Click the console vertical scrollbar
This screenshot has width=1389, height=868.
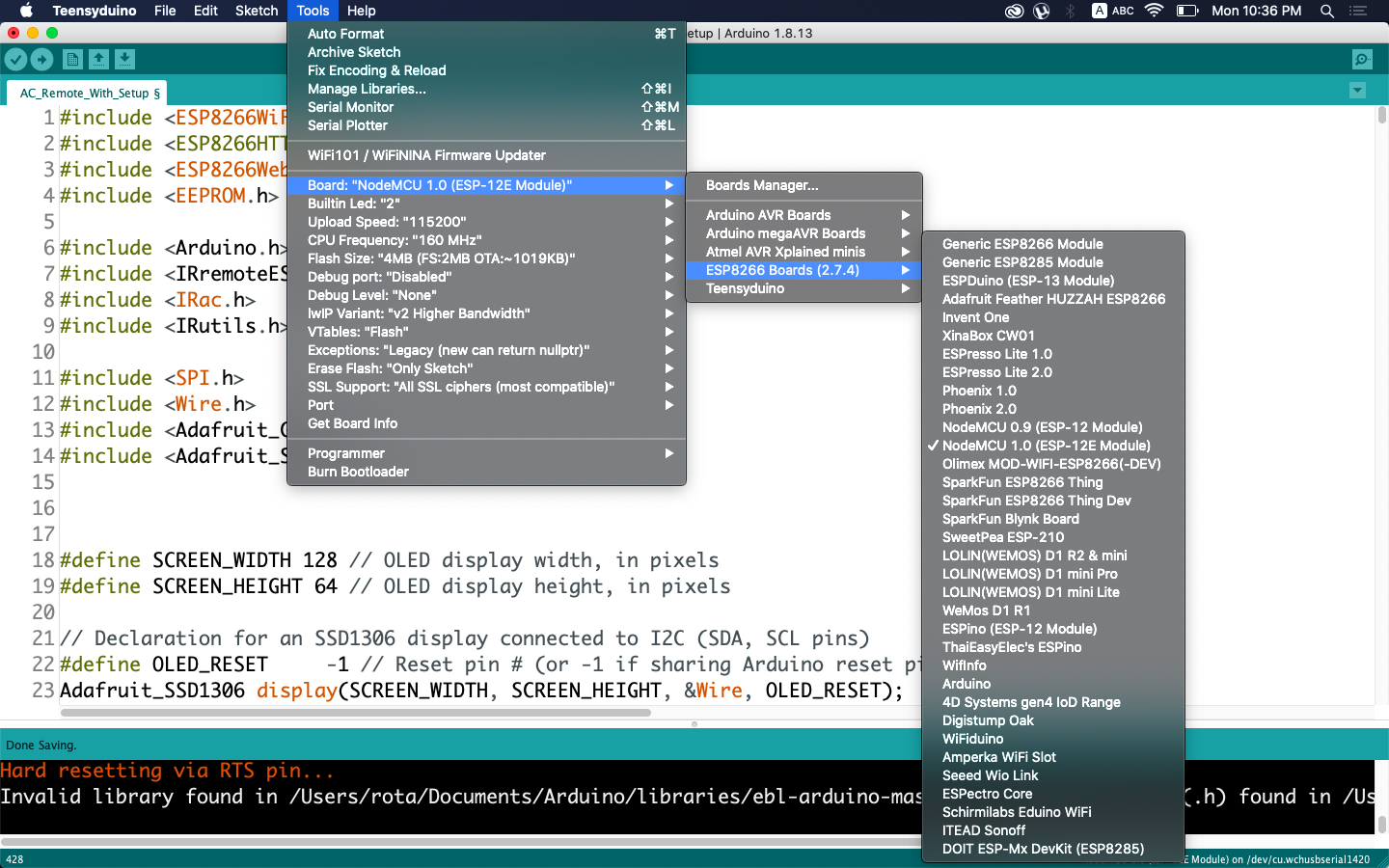click(x=1381, y=824)
